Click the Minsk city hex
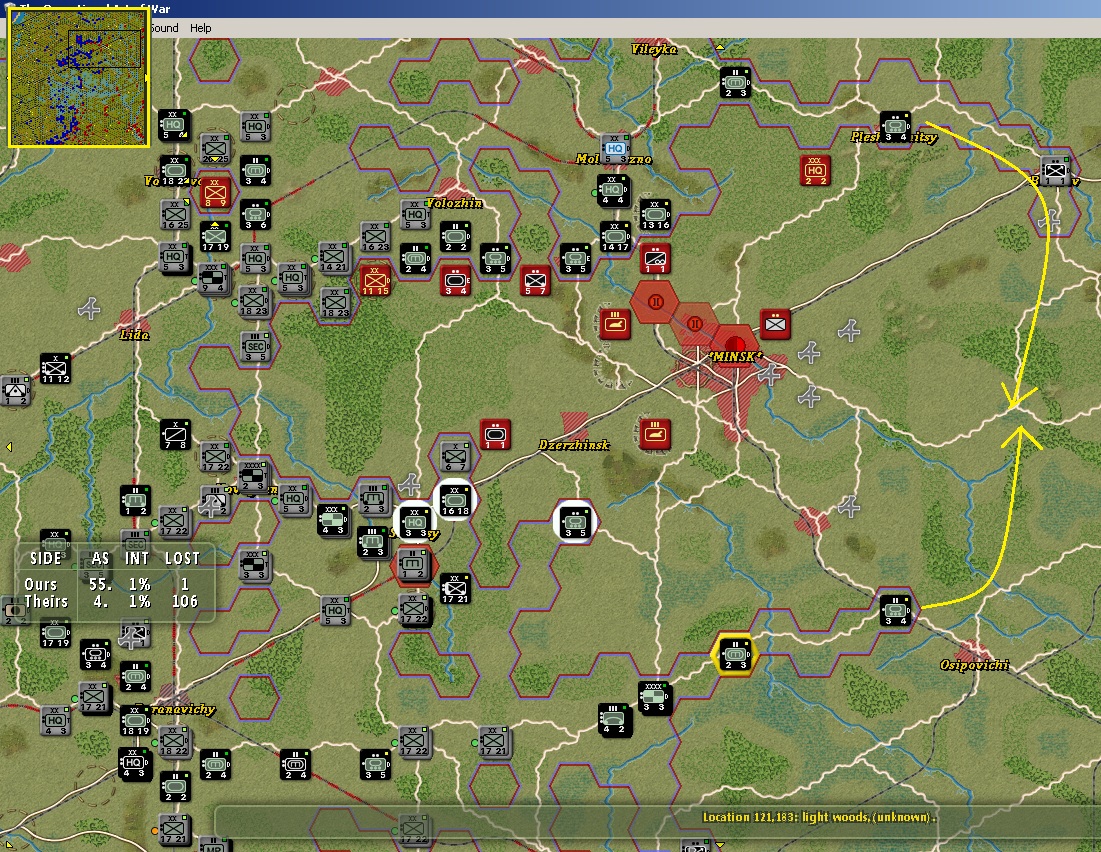The height and width of the screenshot is (852, 1101). [734, 347]
